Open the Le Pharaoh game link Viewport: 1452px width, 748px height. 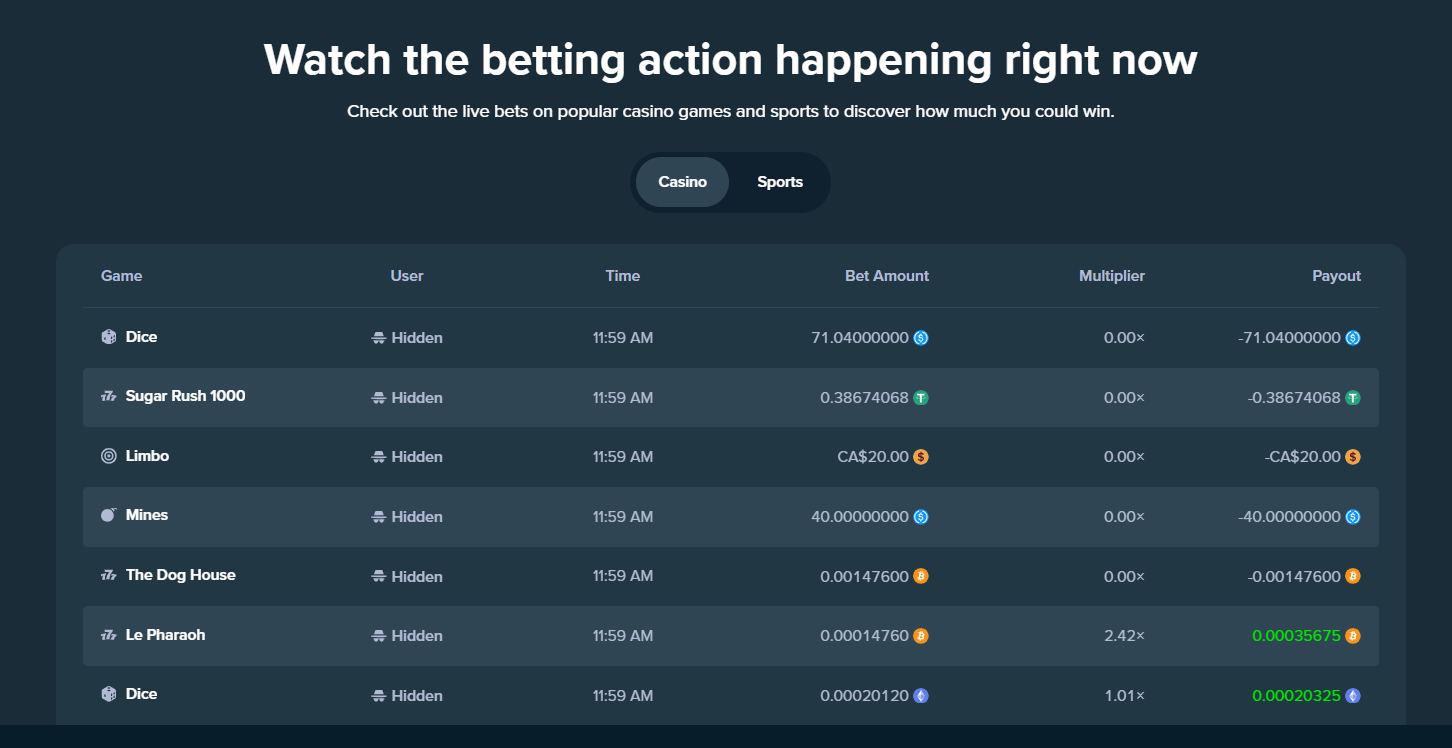coord(165,635)
